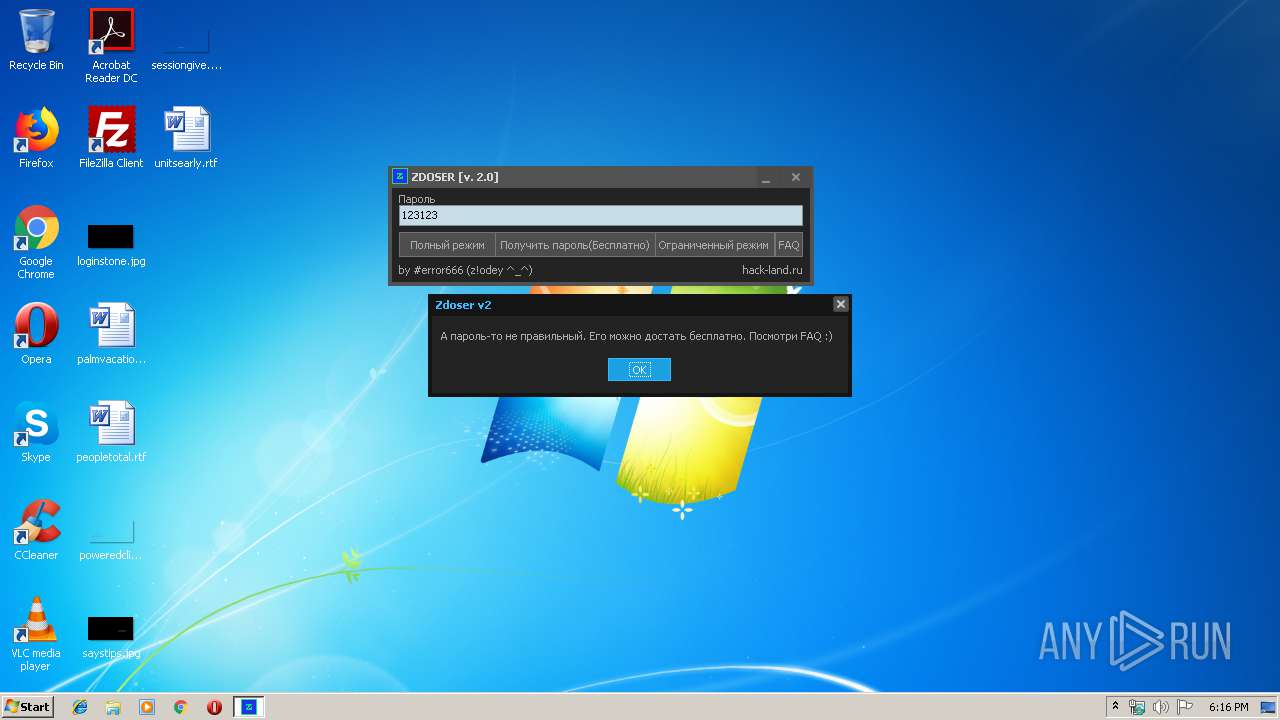1280x720 pixels.
Task: Select the unitsearly.rtf document
Action: [x=186, y=138]
